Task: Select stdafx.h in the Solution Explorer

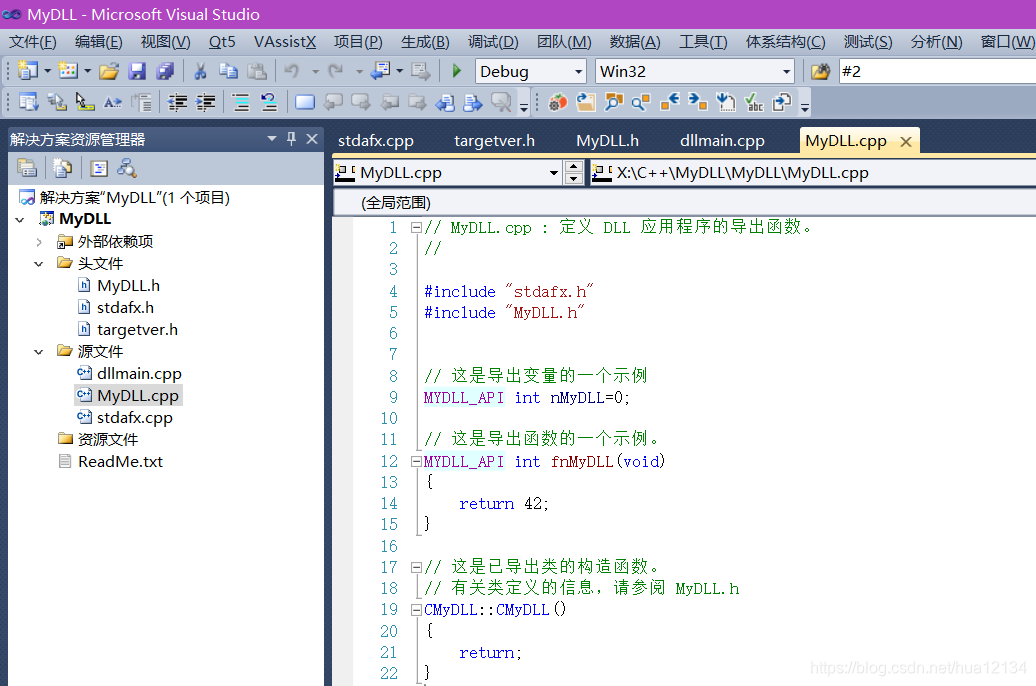Action: pos(125,307)
